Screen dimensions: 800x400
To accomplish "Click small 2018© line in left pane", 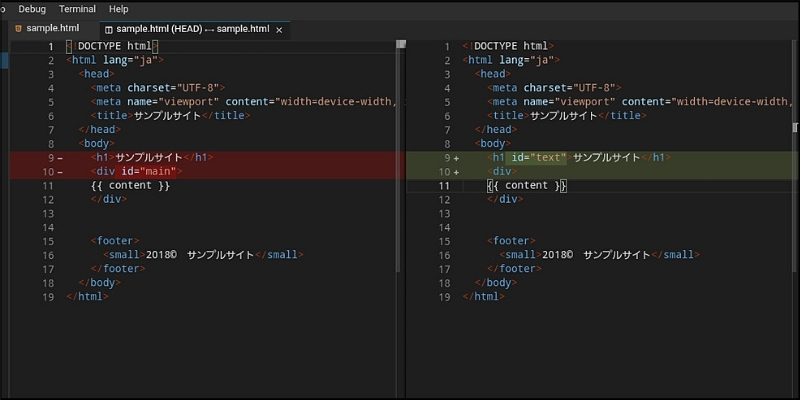I will [204, 255].
